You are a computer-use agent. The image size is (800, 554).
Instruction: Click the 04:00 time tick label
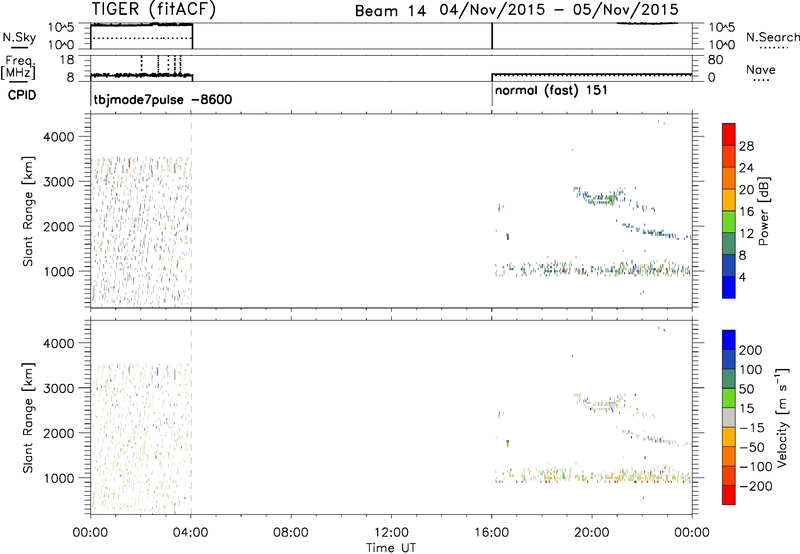[191, 533]
